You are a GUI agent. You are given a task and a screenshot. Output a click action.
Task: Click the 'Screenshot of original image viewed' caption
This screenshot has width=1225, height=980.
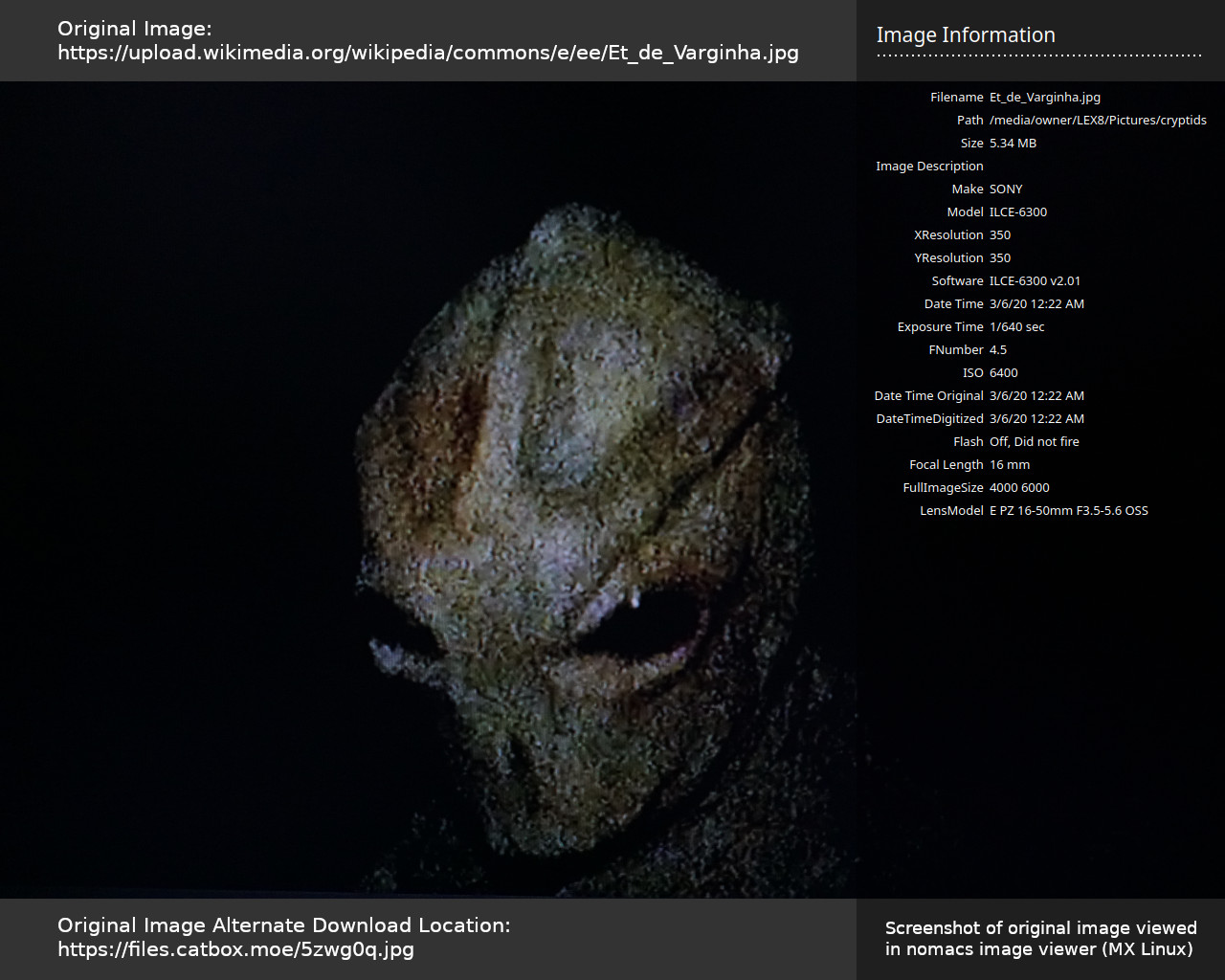pyautogui.click(x=1041, y=928)
